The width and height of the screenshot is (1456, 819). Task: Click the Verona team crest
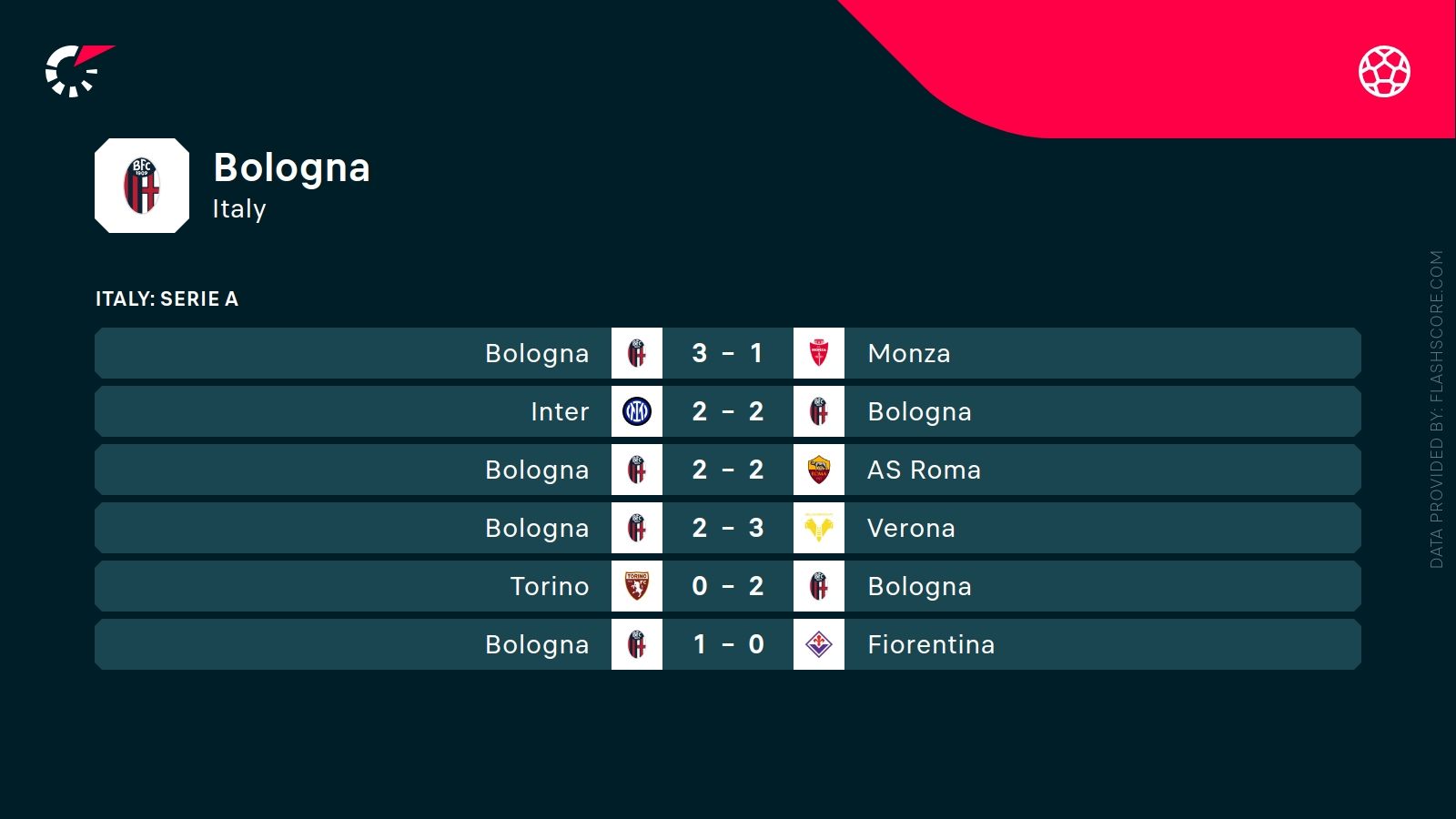(x=819, y=528)
